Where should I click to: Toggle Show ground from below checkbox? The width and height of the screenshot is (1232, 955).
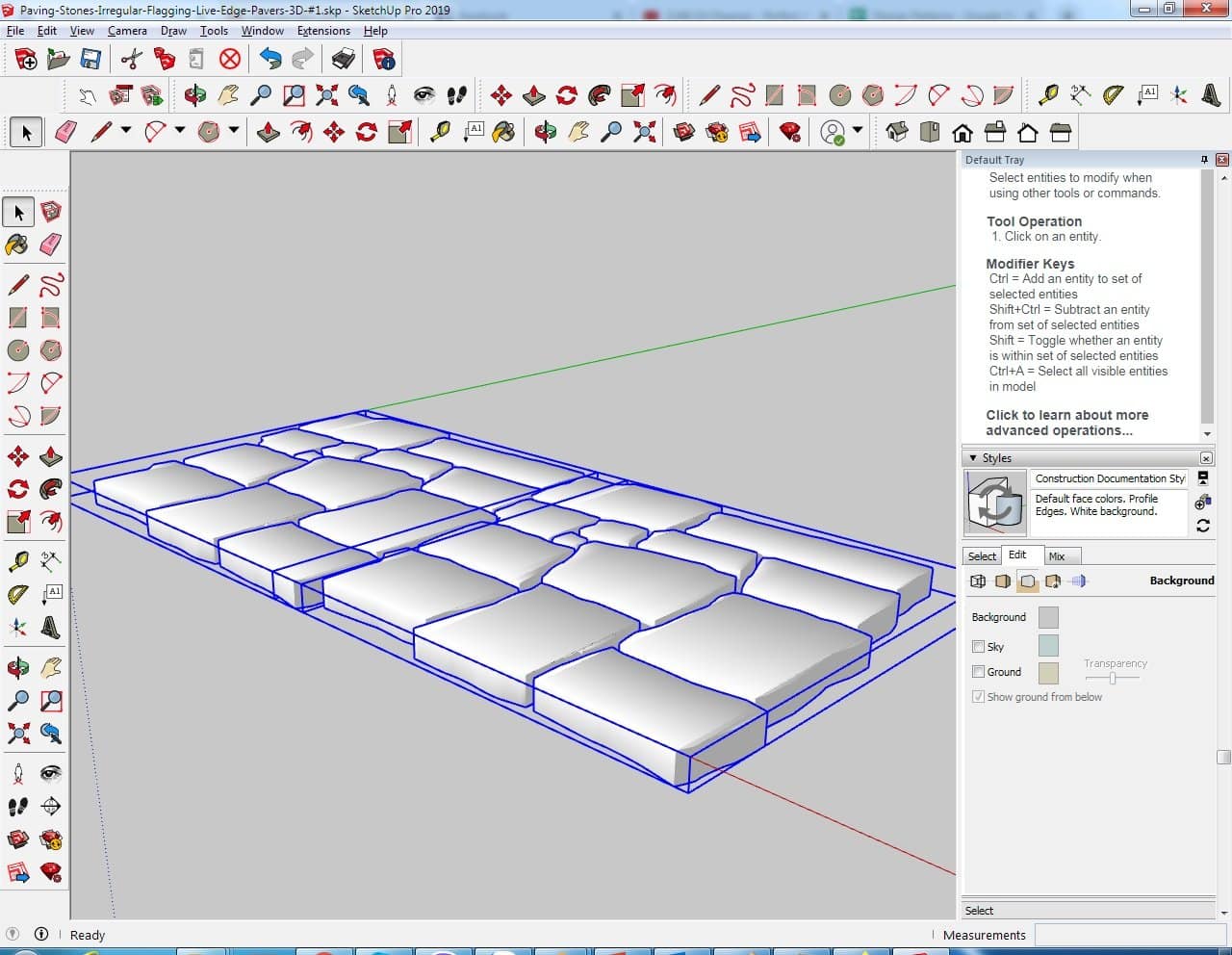pos(978,697)
